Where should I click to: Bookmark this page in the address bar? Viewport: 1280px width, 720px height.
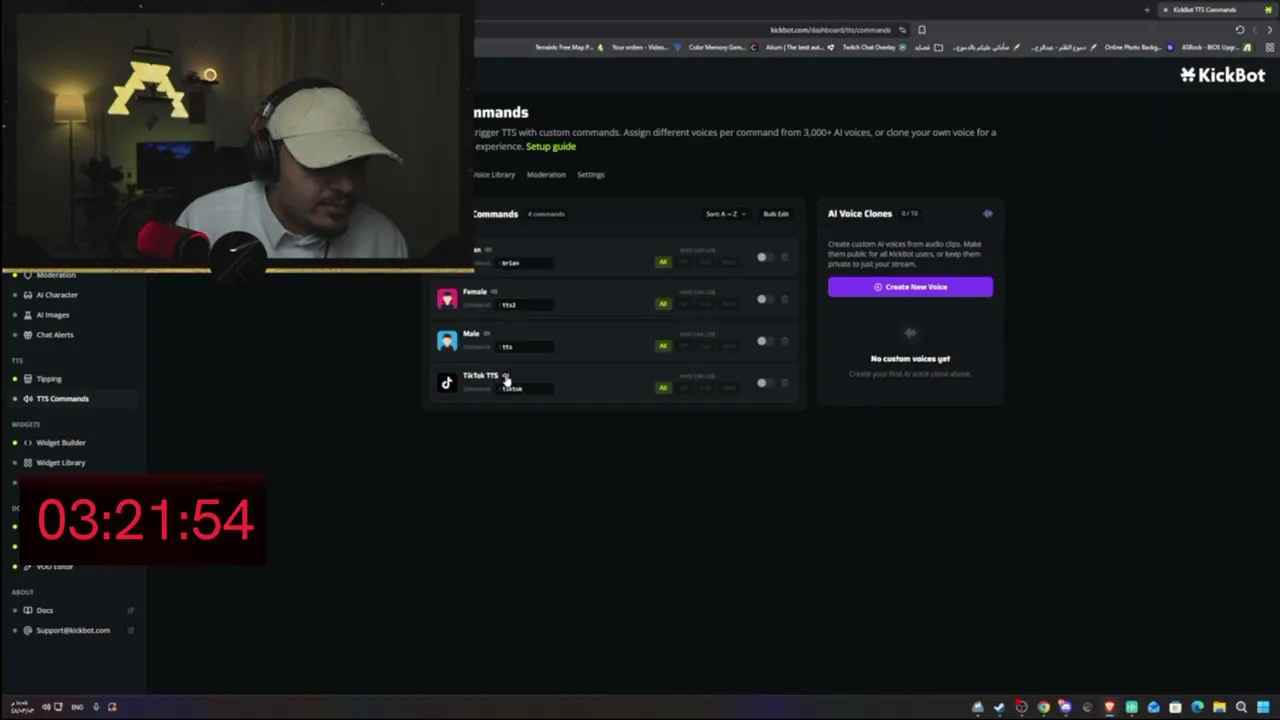[922, 30]
